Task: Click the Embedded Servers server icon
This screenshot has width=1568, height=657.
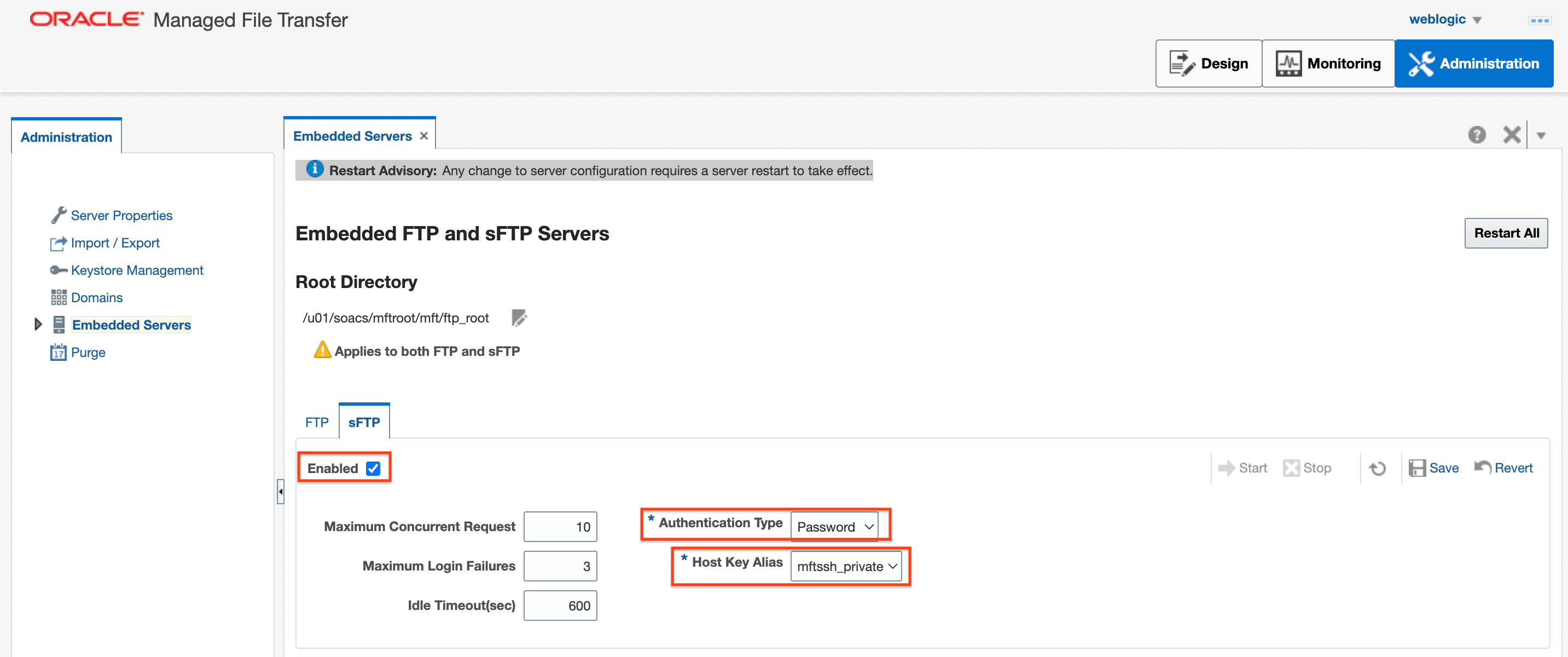Action: (x=59, y=325)
